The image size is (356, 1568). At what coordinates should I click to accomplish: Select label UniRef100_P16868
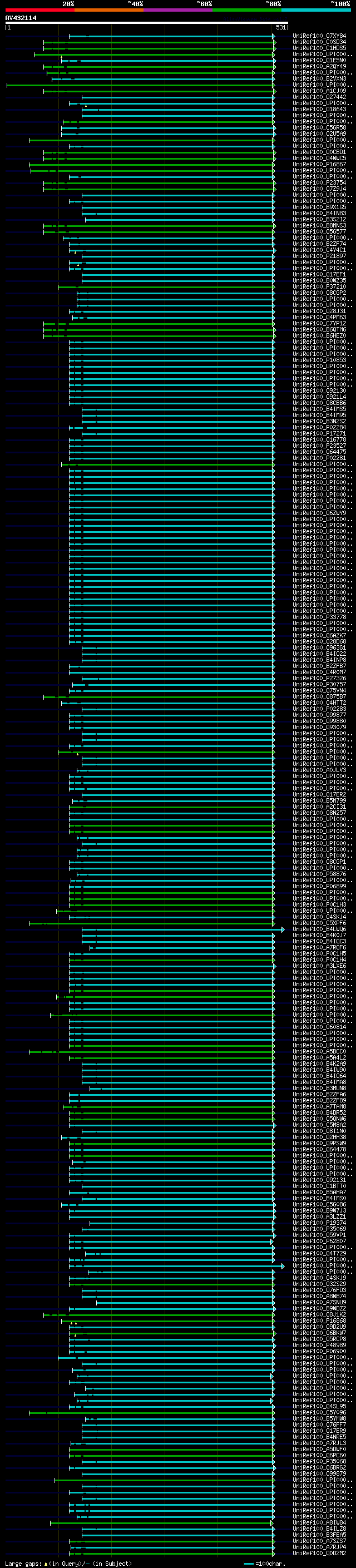tap(319, 1321)
